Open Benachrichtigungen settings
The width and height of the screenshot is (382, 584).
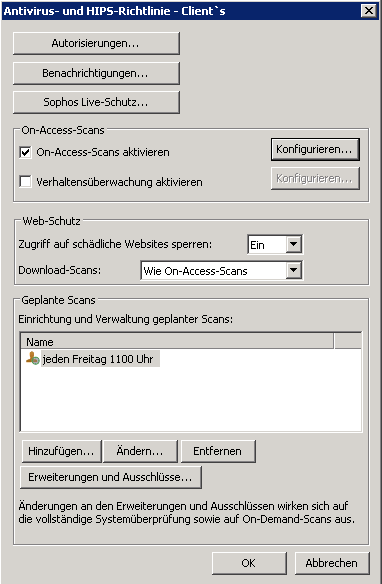(x=96, y=73)
